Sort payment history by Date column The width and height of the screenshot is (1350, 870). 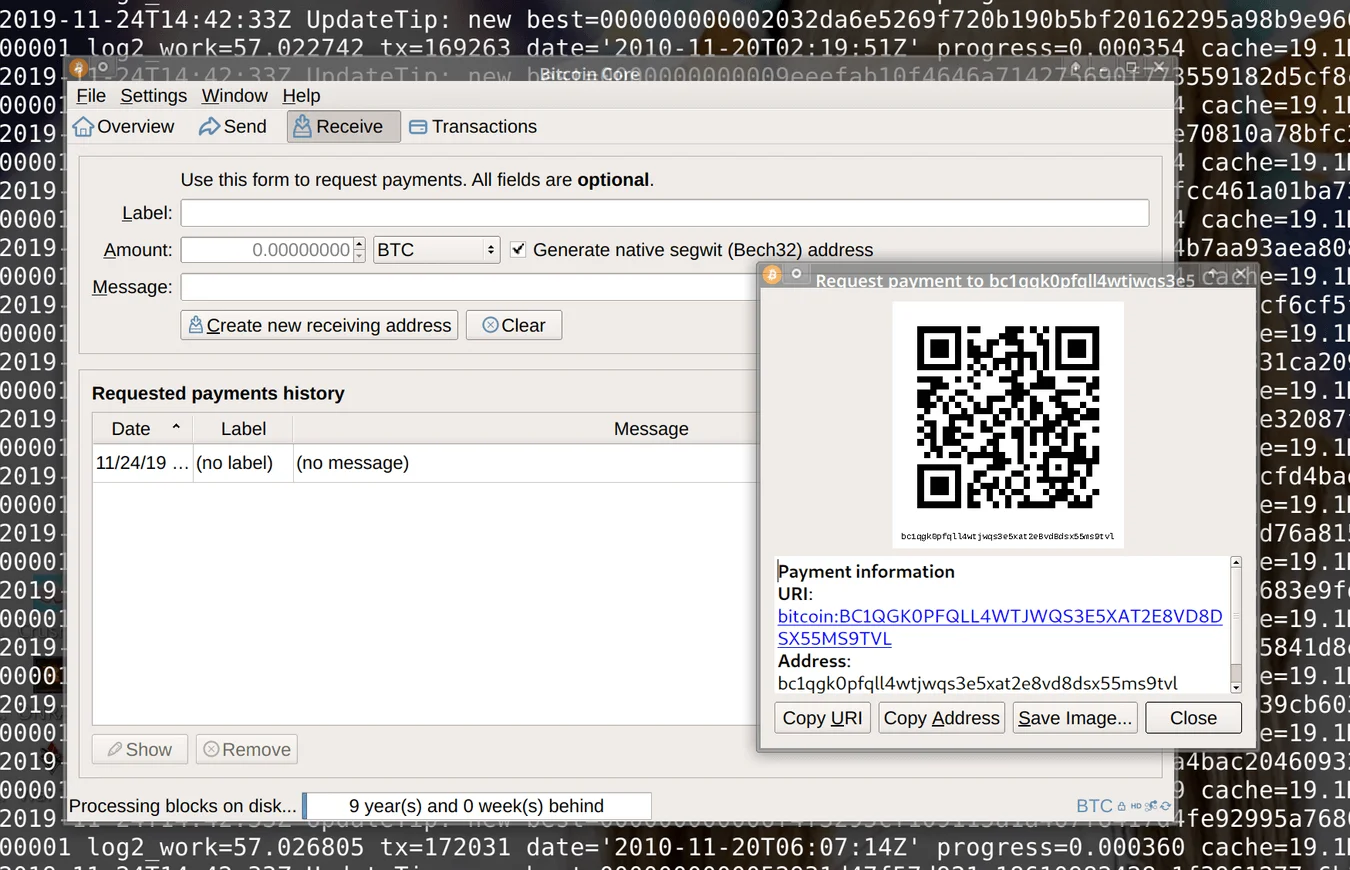[131, 429]
